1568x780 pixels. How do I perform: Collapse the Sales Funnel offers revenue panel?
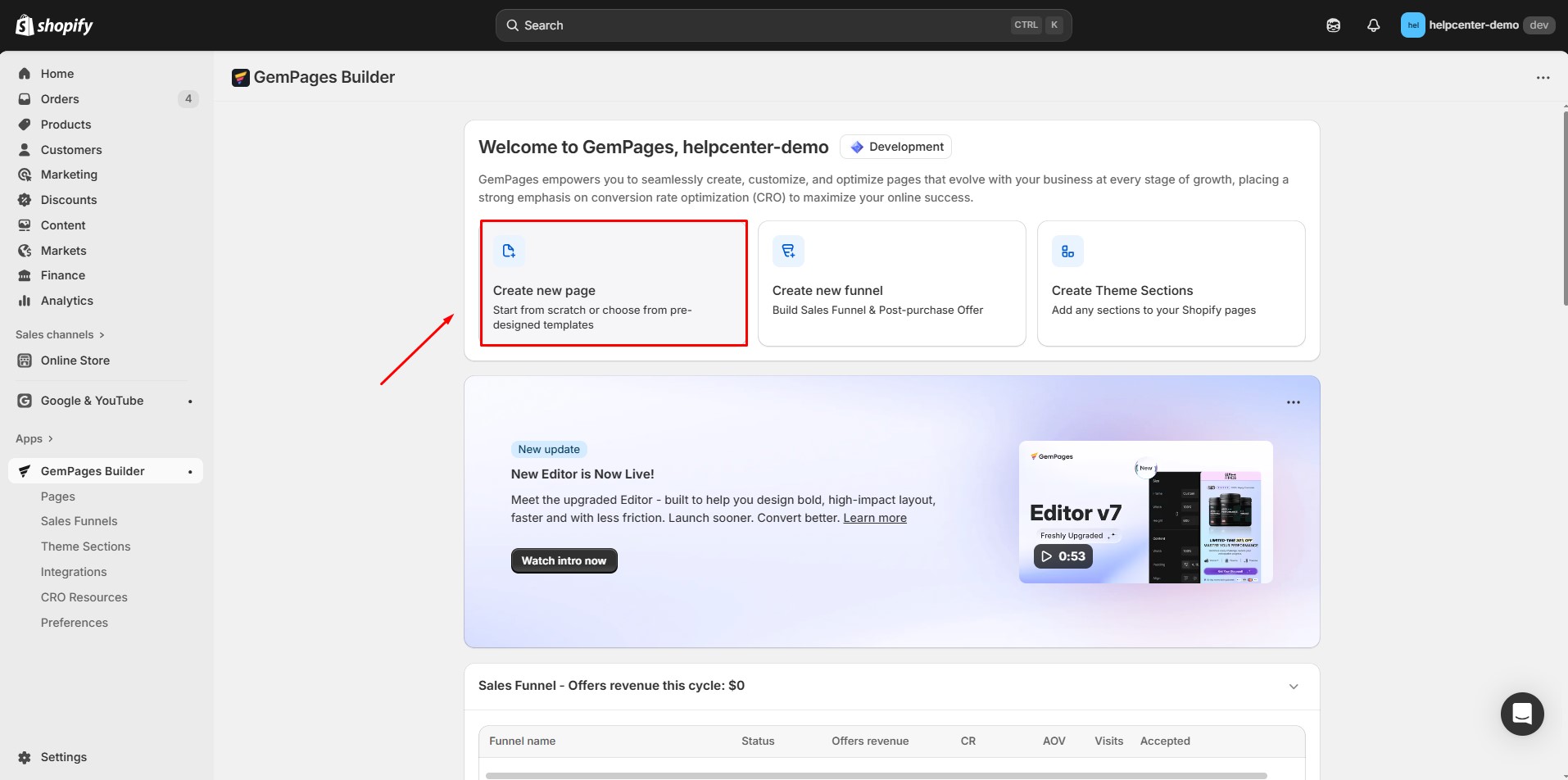(1293, 686)
